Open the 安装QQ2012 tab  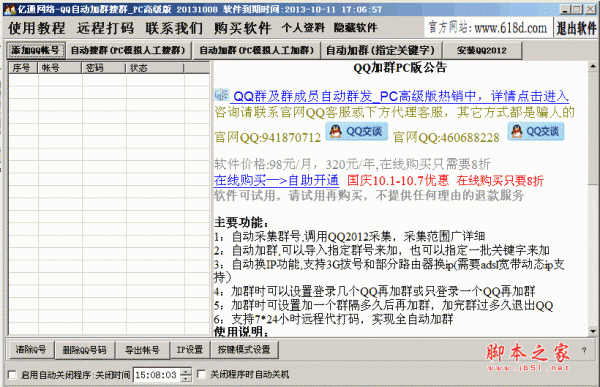(x=482, y=50)
